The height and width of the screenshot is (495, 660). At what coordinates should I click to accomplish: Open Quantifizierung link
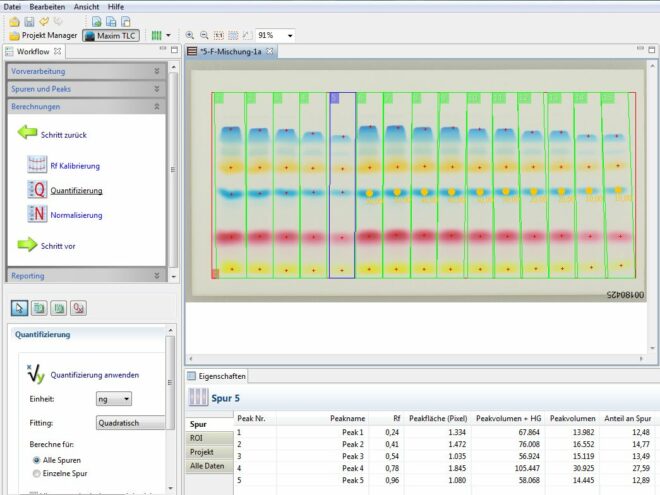coord(76,191)
